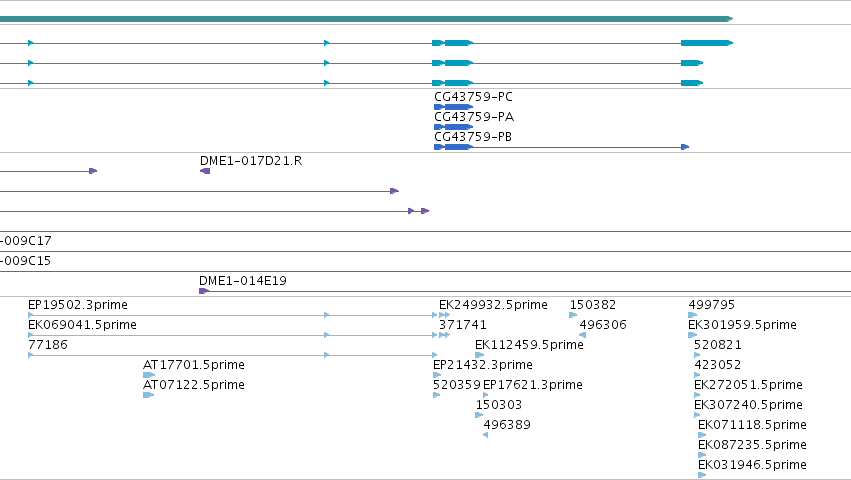Click the DME1-014E19 start arrow glyph

(x=204, y=291)
